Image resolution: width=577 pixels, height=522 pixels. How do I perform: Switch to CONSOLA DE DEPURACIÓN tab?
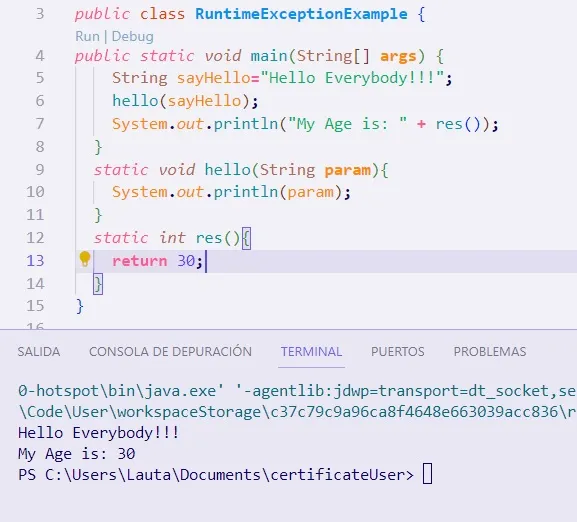coord(170,352)
